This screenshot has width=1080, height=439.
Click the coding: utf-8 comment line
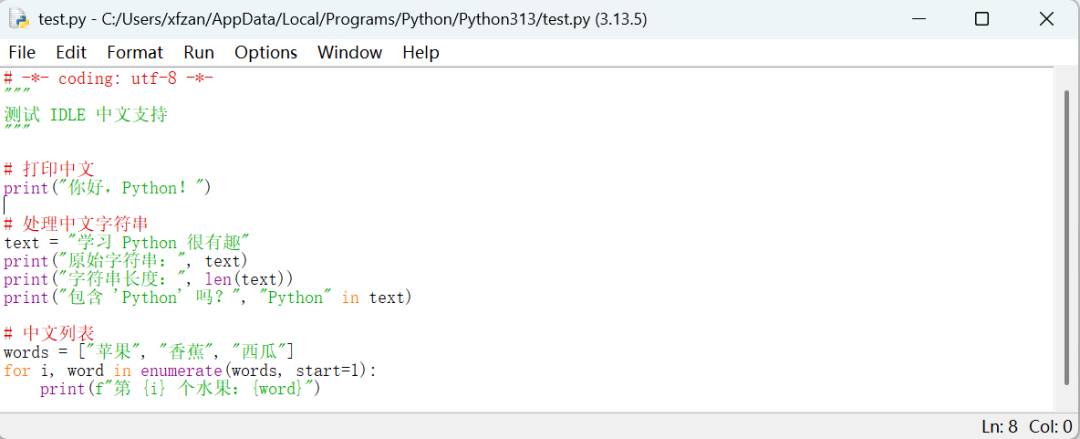[x=109, y=79]
